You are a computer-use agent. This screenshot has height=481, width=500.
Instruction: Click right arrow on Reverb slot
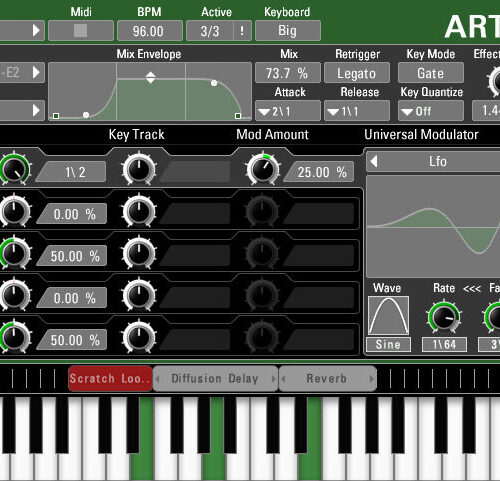click(371, 378)
